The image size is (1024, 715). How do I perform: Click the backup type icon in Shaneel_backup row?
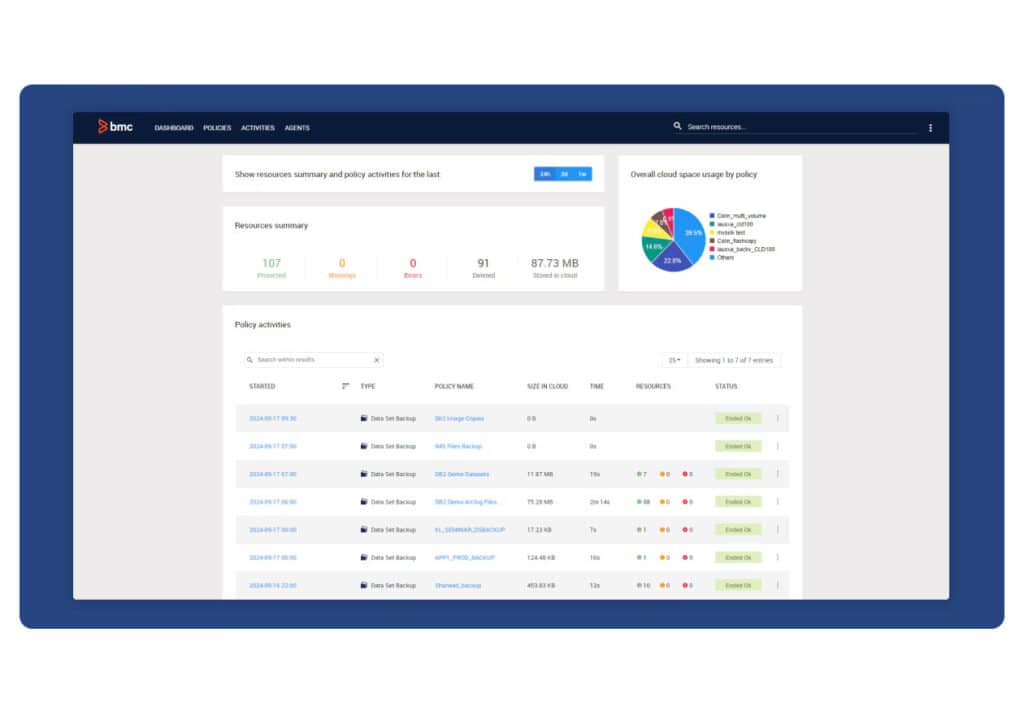(x=364, y=586)
